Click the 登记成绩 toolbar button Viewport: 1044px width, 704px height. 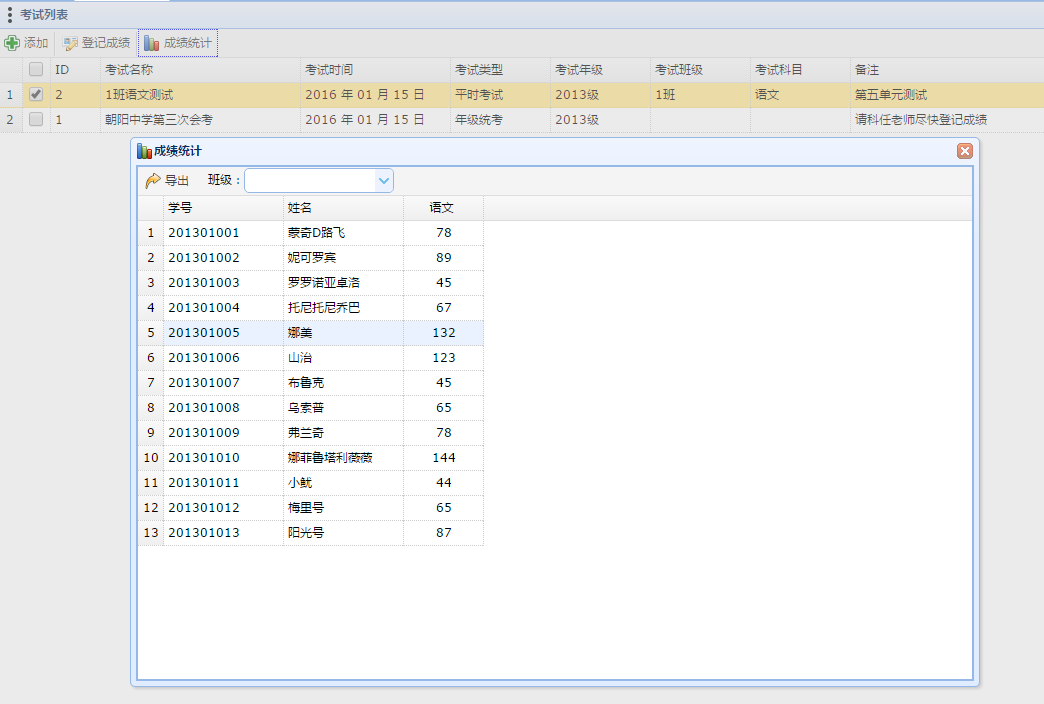[97, 43]
